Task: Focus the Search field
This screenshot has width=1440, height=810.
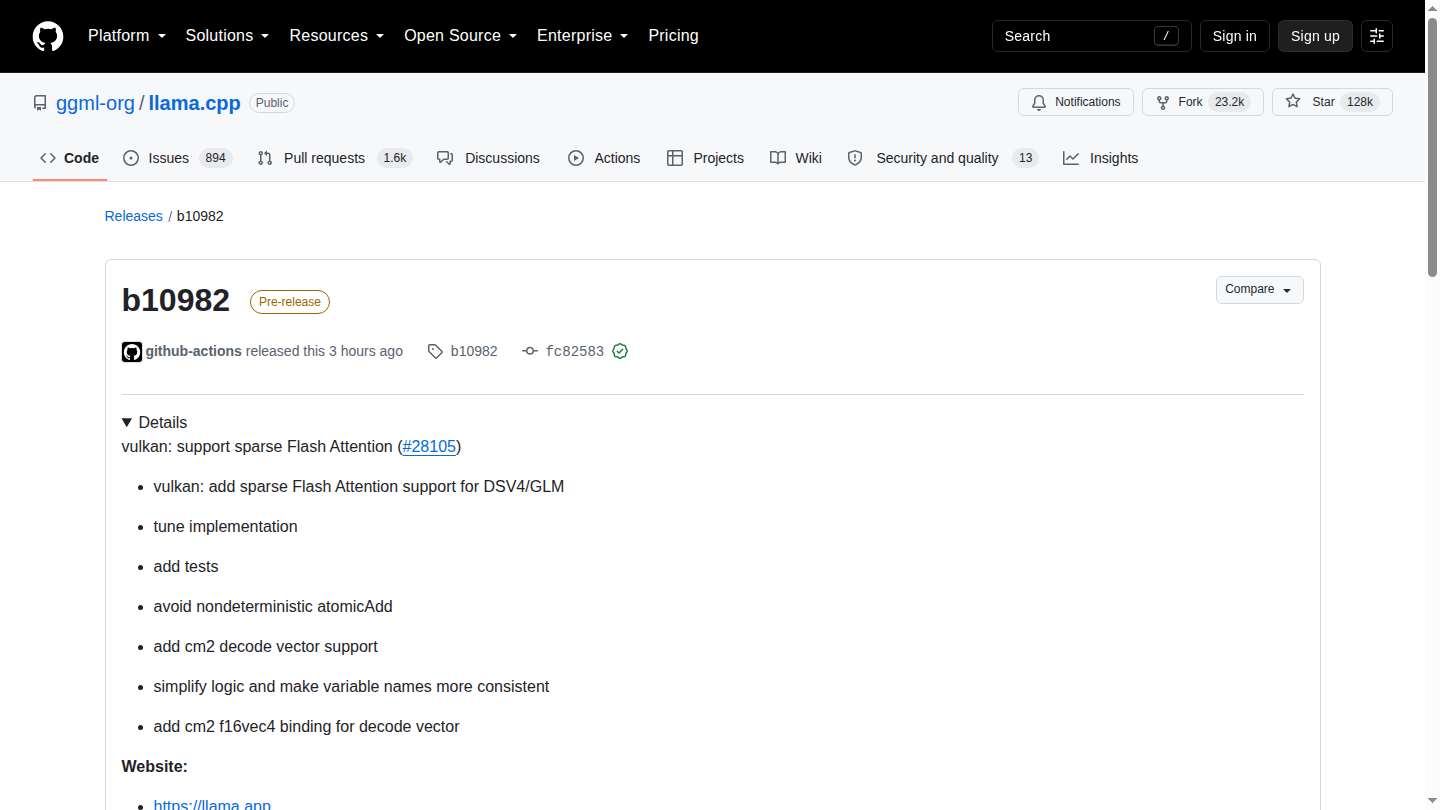Action: [x=1091, y=36]
